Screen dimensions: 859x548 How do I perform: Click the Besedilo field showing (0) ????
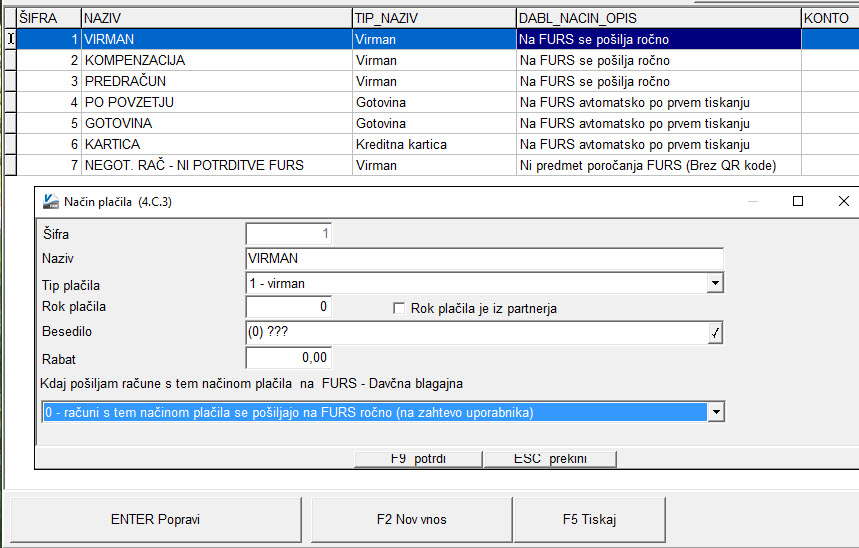tap(477, 333)
